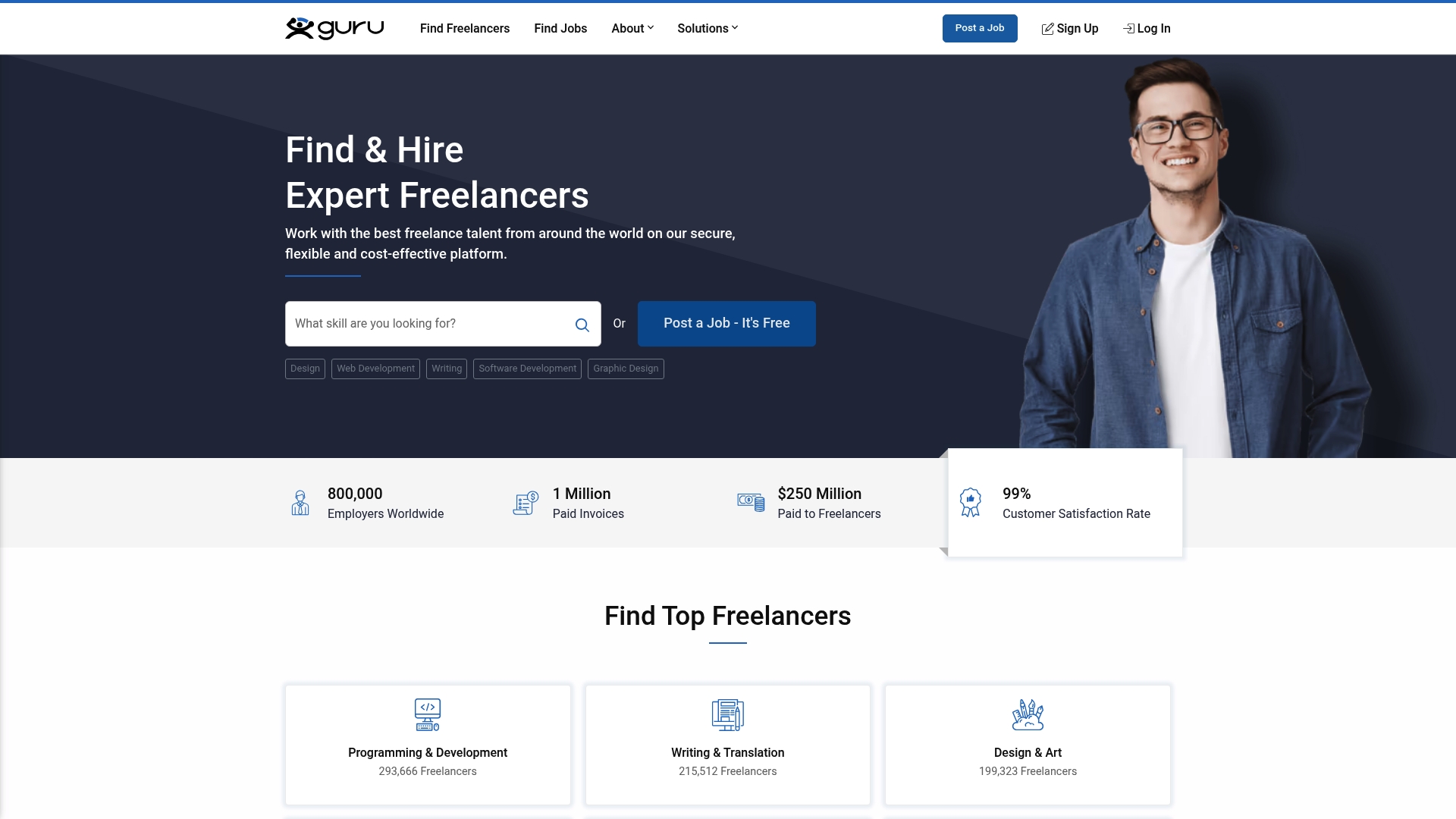Click the Sign Up pencil icon
Viewport: 1456px width, 819px height.
click(1047, 28)
